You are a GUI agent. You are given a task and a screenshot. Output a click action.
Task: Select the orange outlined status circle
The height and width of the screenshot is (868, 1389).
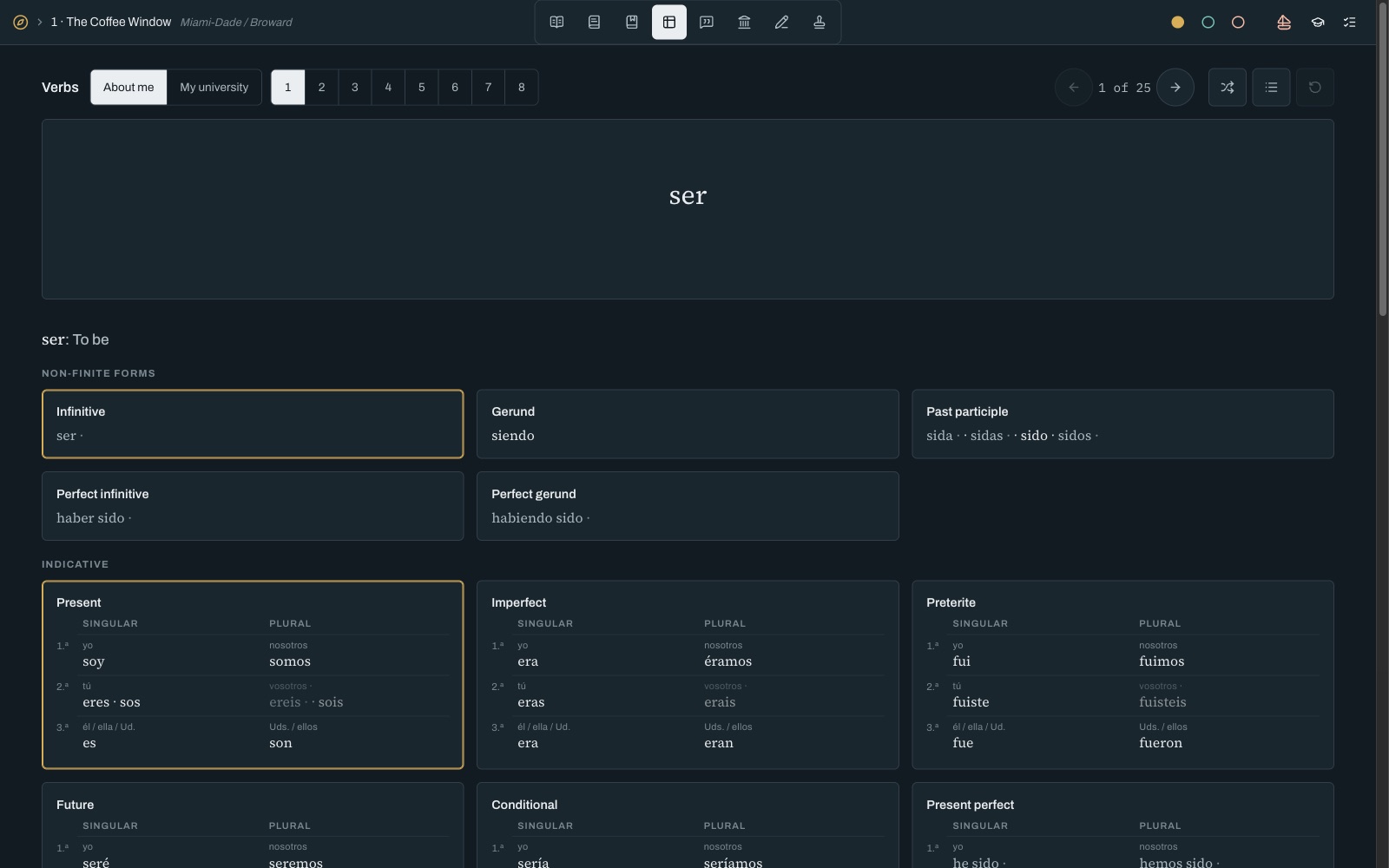[1239, 22]
